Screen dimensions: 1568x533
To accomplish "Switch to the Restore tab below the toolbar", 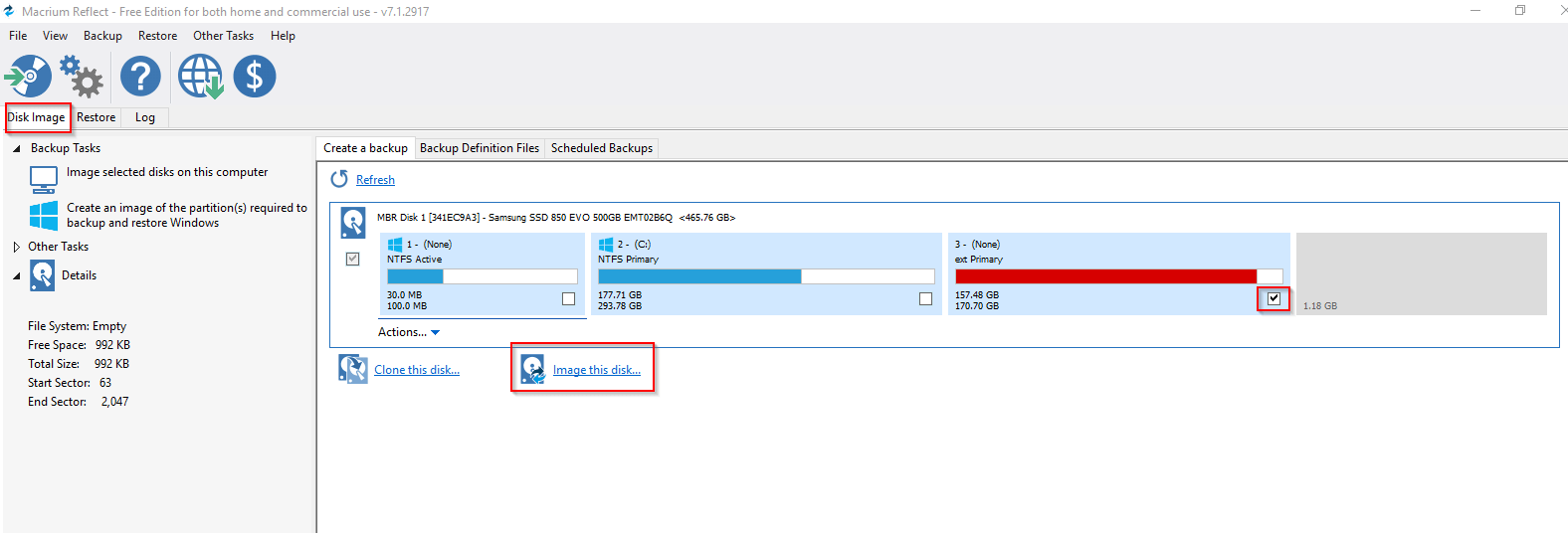I will (x=97, y=117).
